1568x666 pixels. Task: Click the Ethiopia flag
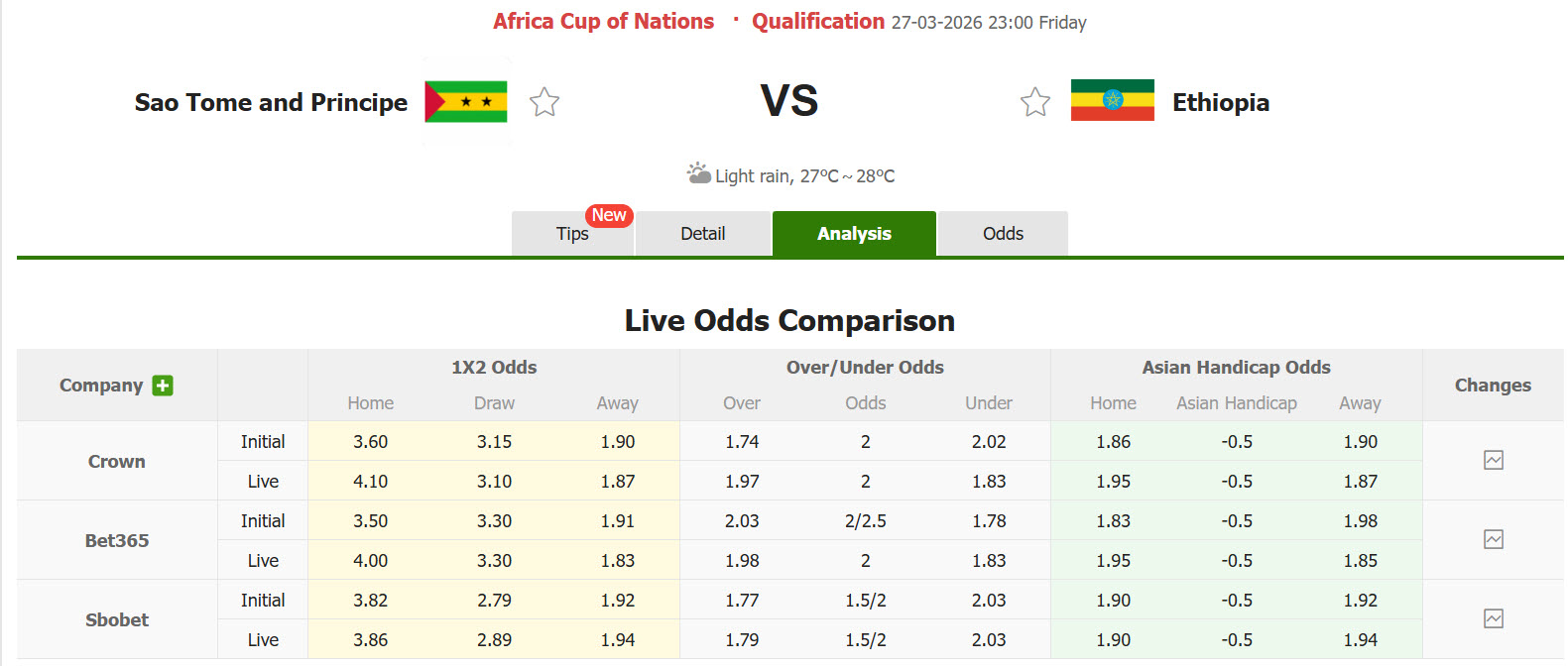click(x=1112, y=100)
